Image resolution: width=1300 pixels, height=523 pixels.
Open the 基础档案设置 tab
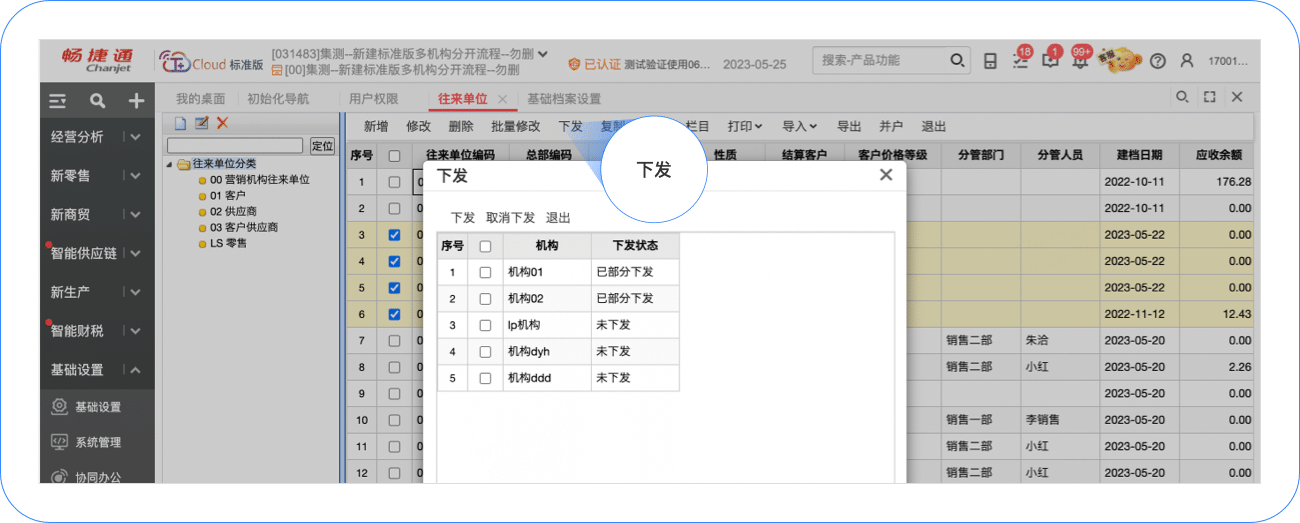tap(564, 99)
